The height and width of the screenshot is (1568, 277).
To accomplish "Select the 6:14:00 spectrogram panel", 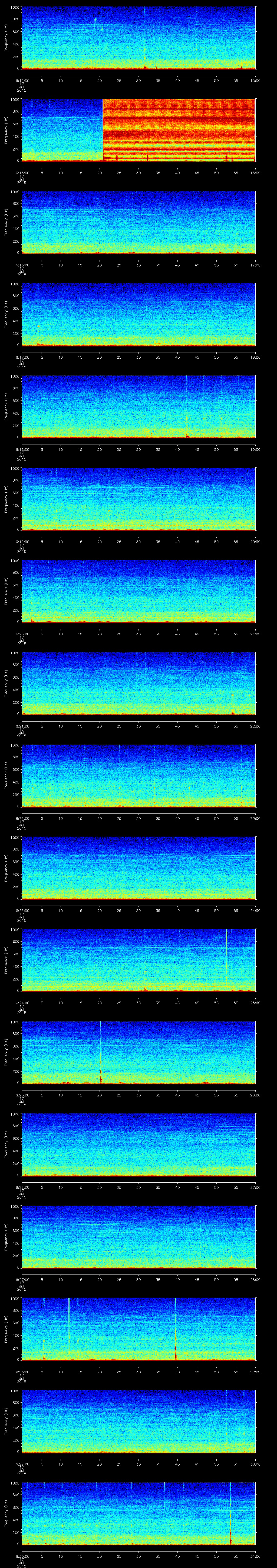I will click(139, 38).
